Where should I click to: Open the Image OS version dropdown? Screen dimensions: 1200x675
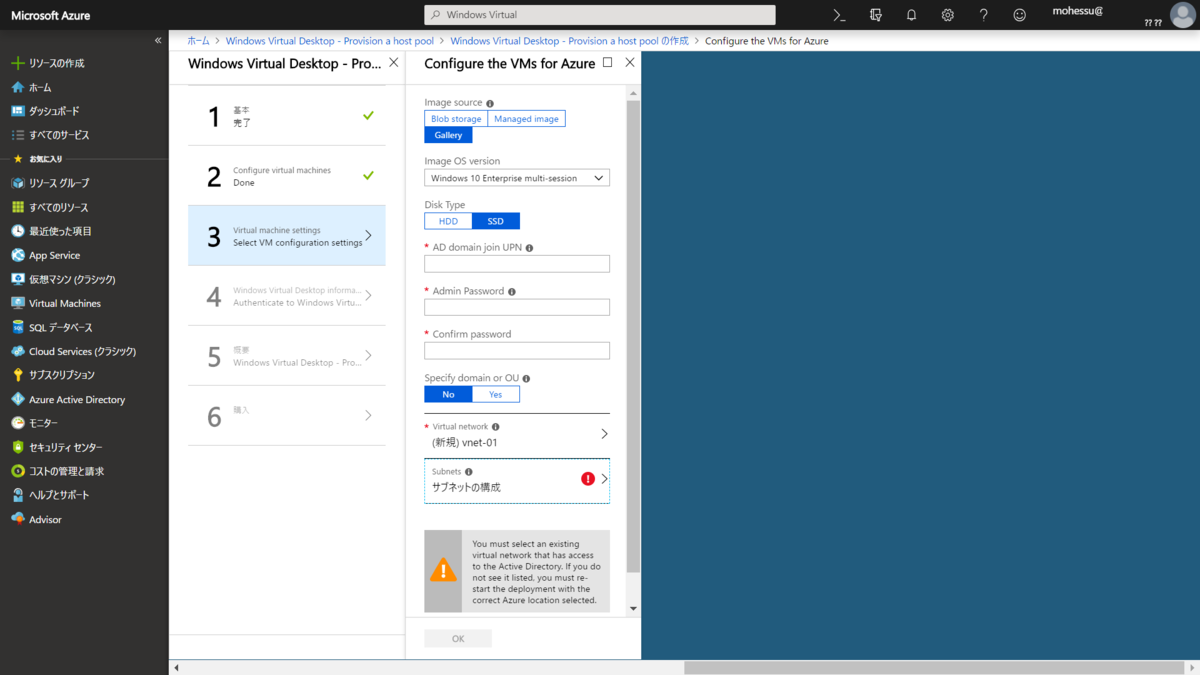pyautogui.click(x=517, y=178)
